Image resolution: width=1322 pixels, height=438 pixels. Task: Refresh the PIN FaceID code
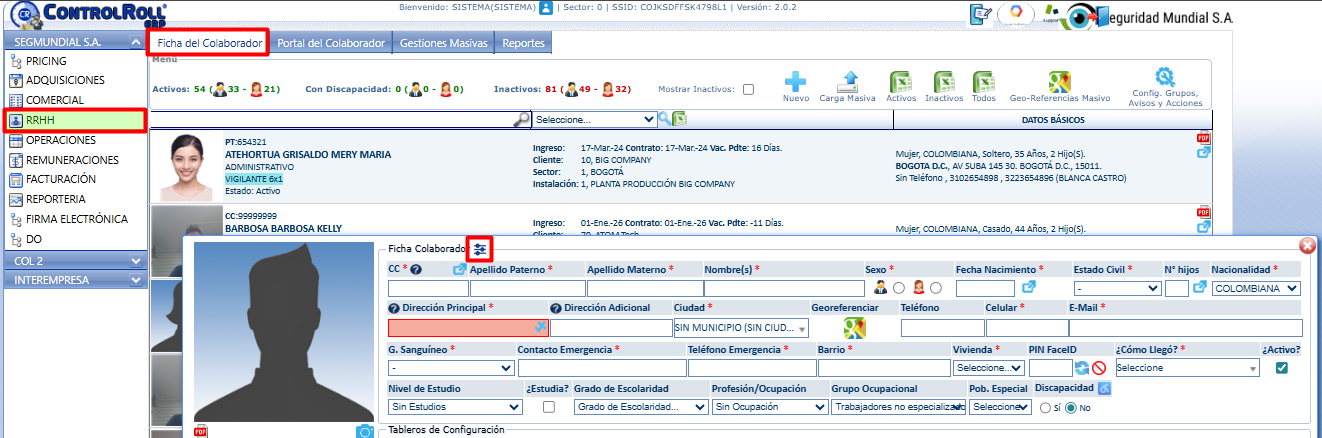pyautogui.click(x=1082, y=368)
